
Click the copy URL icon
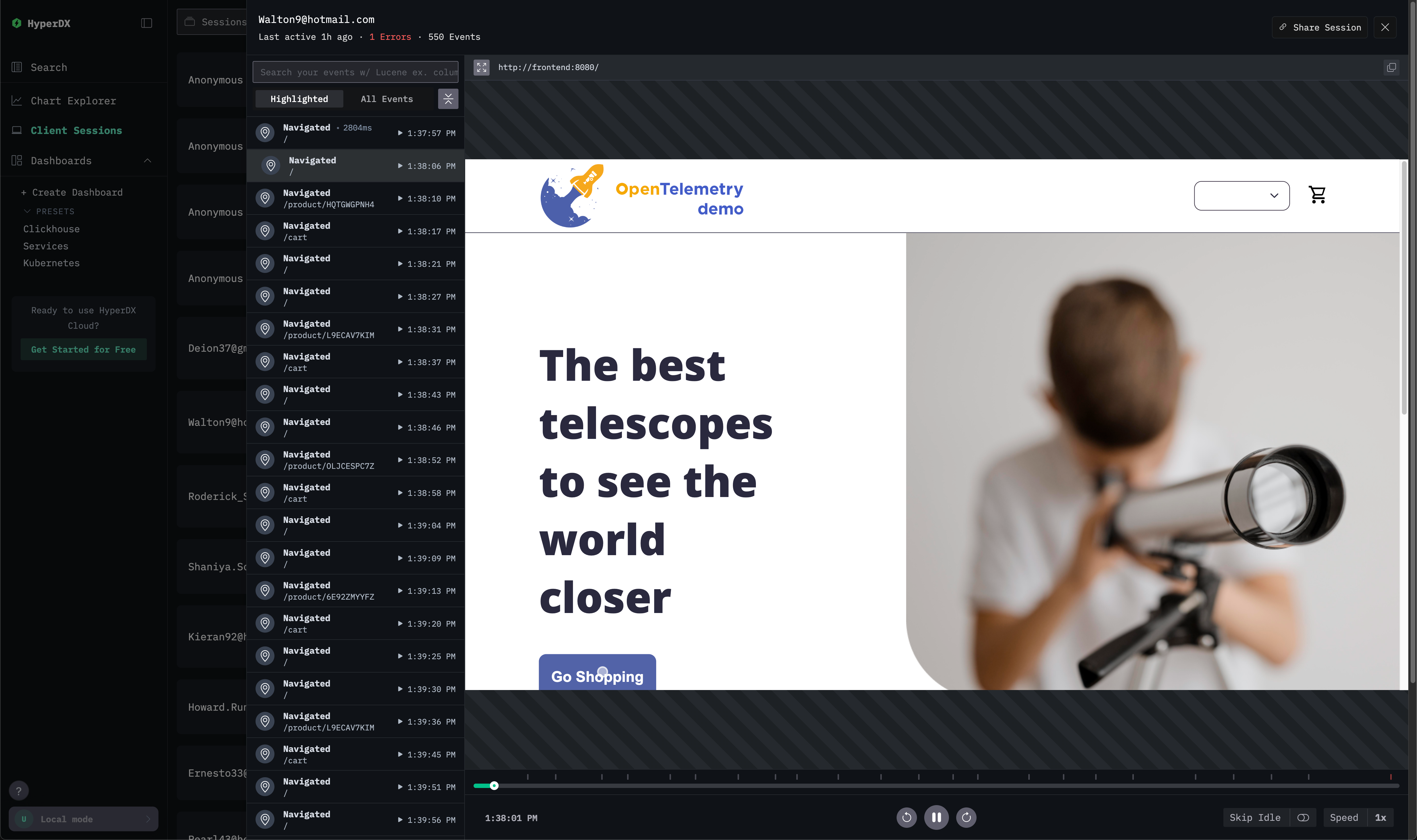[x=1391, y=67]
